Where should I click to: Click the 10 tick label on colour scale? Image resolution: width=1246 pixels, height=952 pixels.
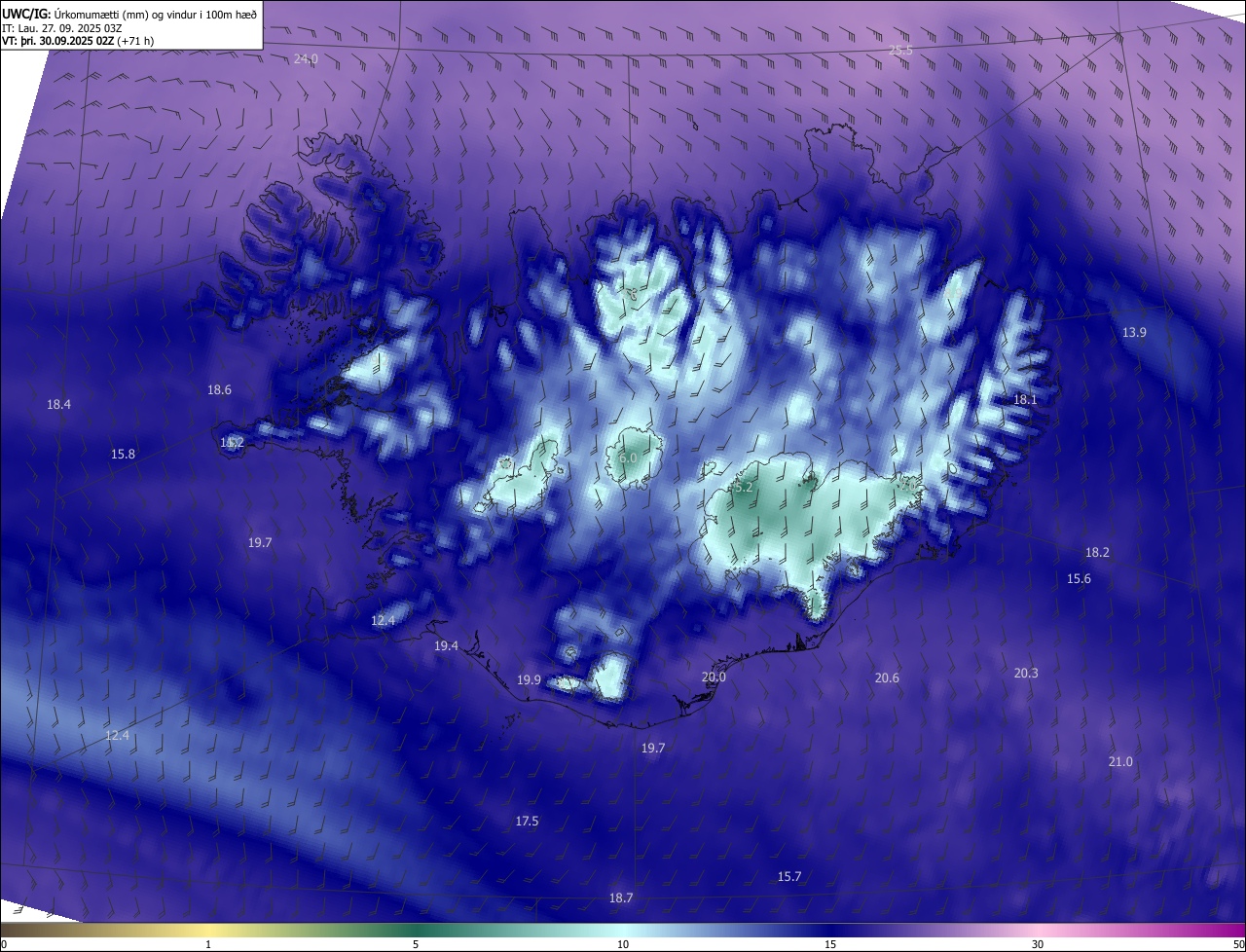[623, 945]
